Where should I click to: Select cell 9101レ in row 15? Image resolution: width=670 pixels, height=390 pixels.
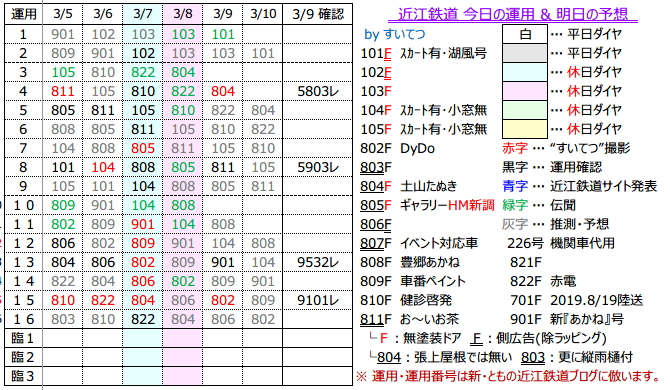tap(318, 300)
